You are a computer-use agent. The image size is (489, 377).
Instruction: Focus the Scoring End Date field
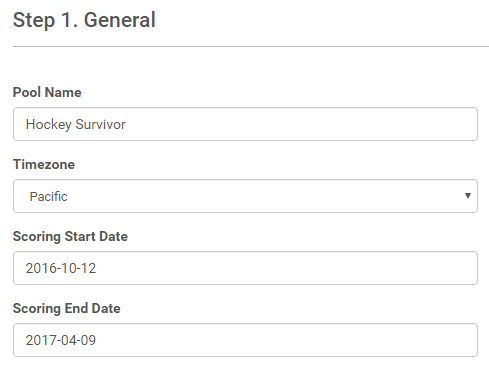[x=245, y=340]
